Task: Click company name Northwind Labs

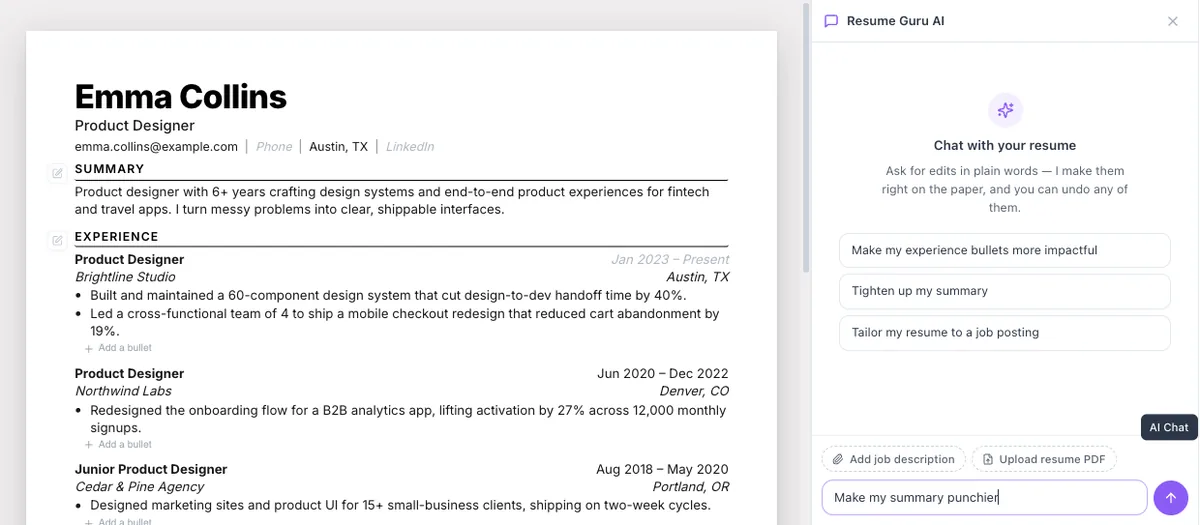Action: click(123, 391)
